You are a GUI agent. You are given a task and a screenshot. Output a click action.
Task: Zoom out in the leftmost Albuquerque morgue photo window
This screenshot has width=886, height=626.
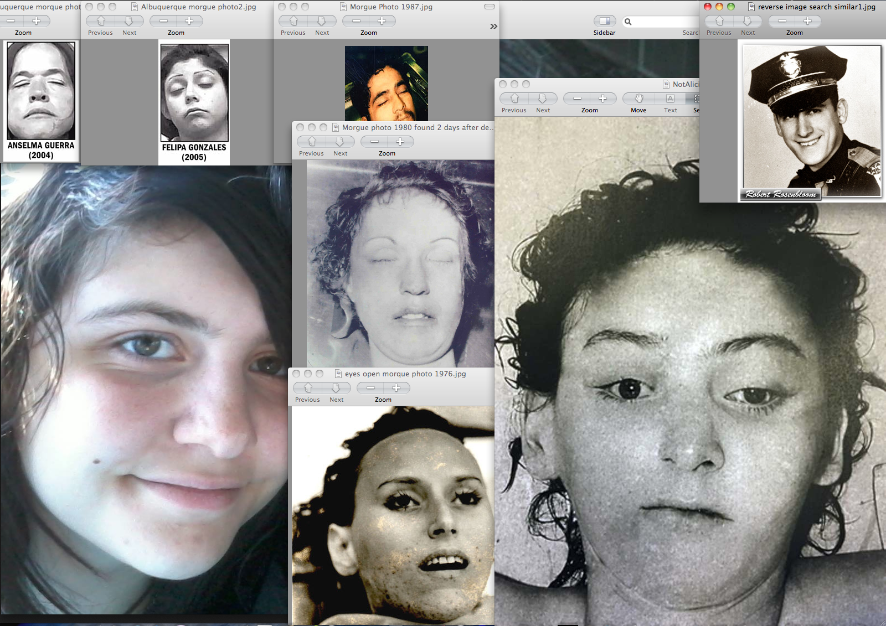[11, 21]
